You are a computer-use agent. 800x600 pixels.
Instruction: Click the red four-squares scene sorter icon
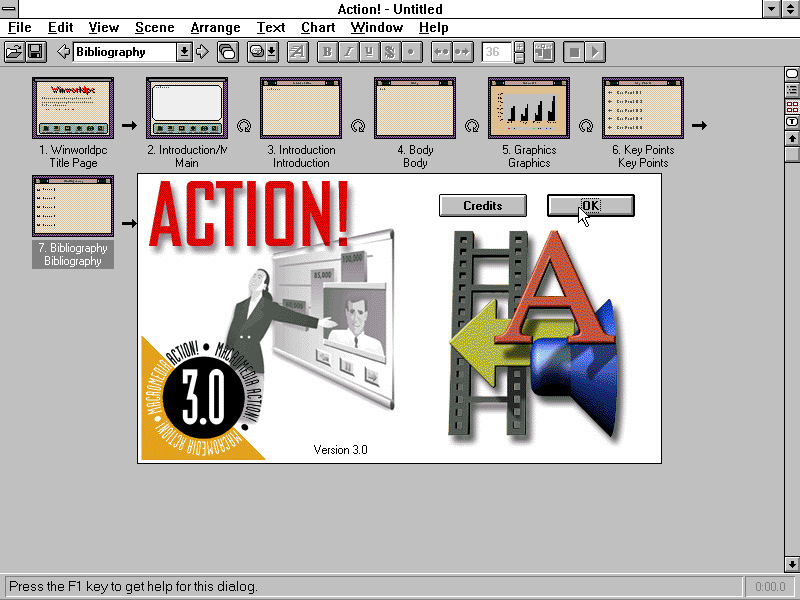792,107
